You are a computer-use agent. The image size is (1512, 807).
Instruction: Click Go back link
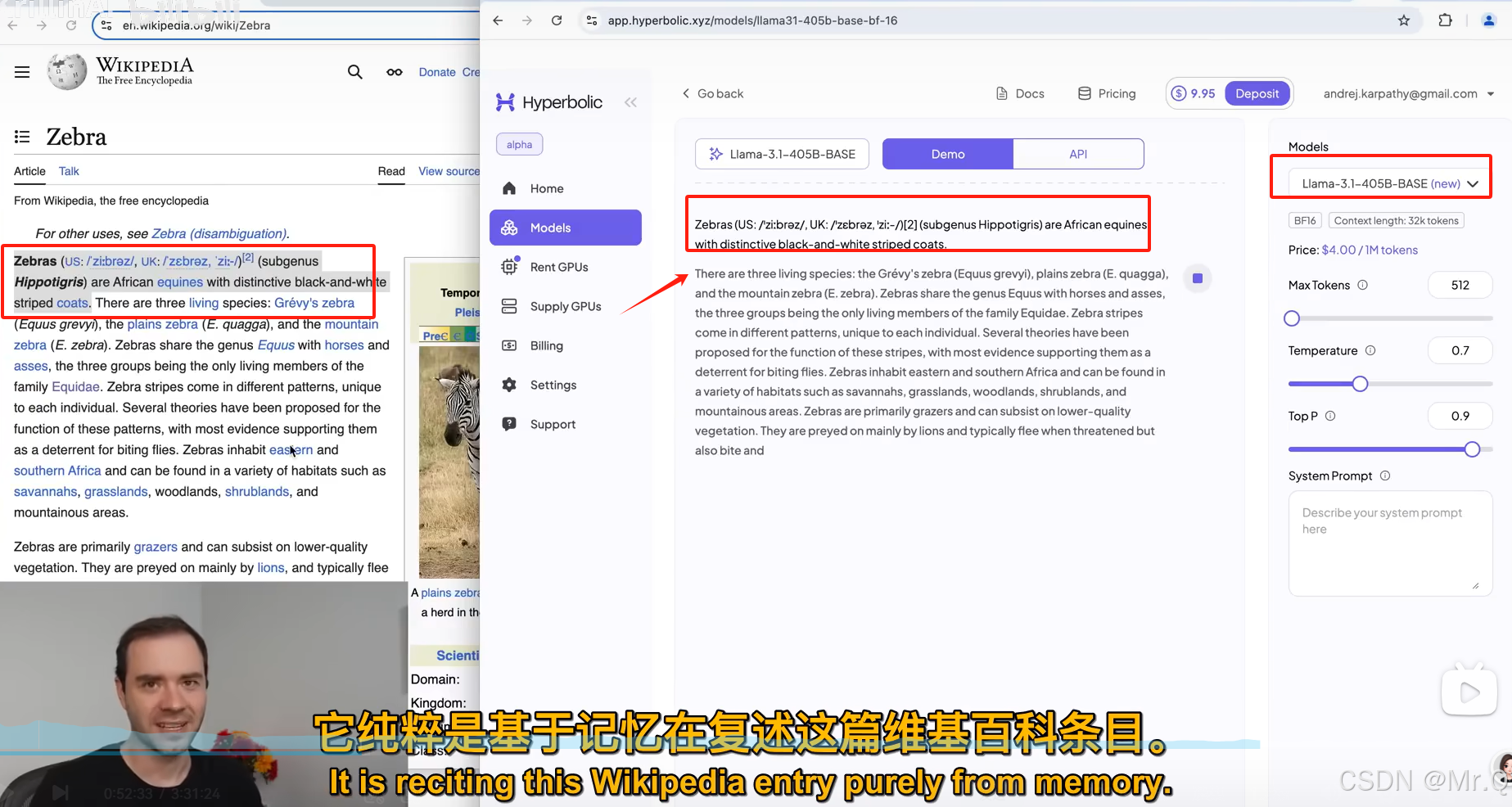(x=712, y=93)
